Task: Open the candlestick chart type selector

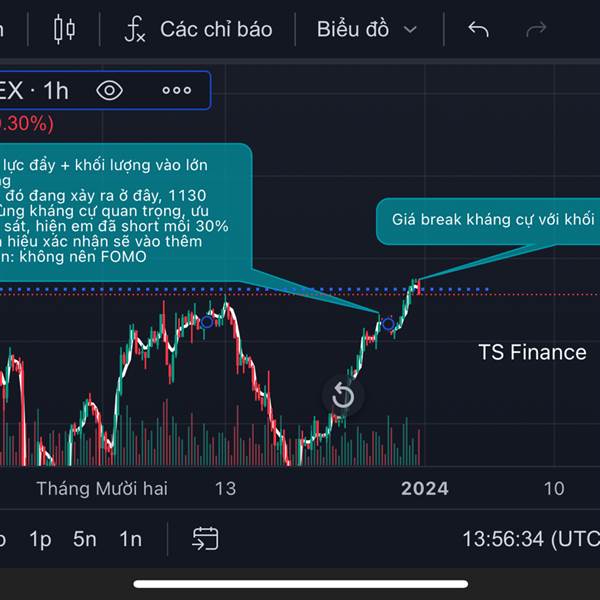Action: 64,29
